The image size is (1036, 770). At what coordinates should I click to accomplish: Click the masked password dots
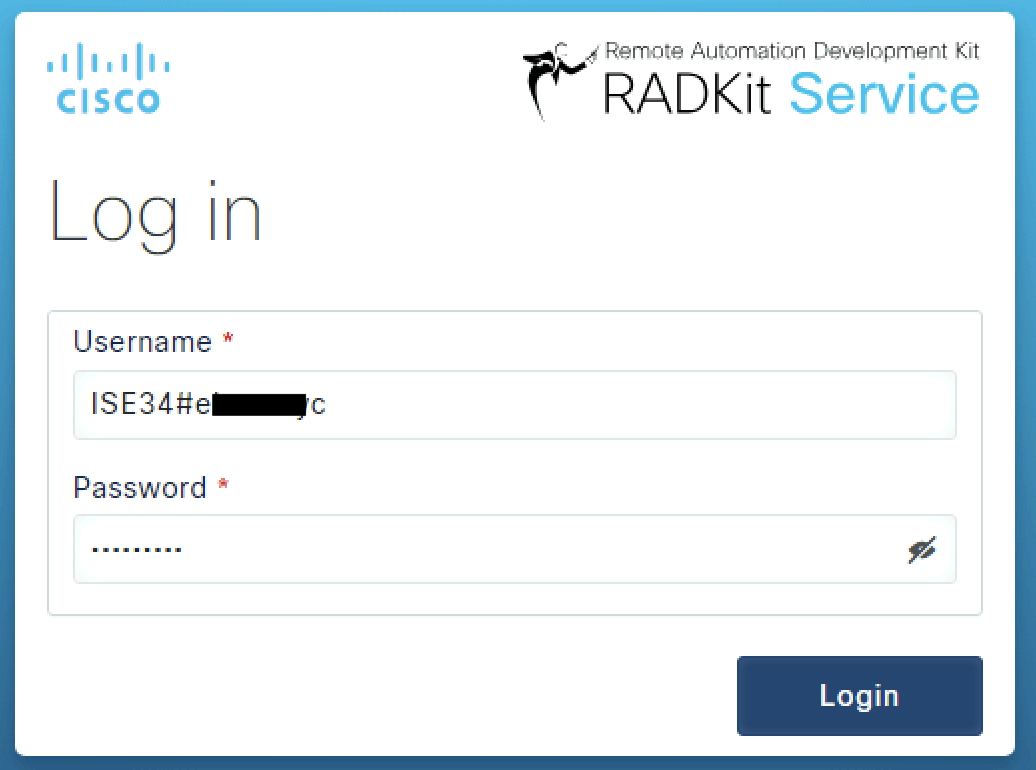pos(137,549)
